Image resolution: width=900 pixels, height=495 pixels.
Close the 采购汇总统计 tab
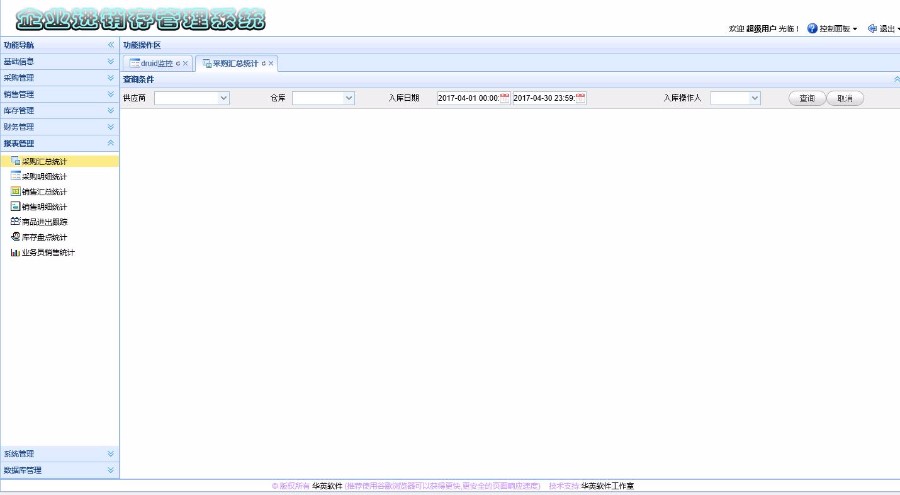271,64
